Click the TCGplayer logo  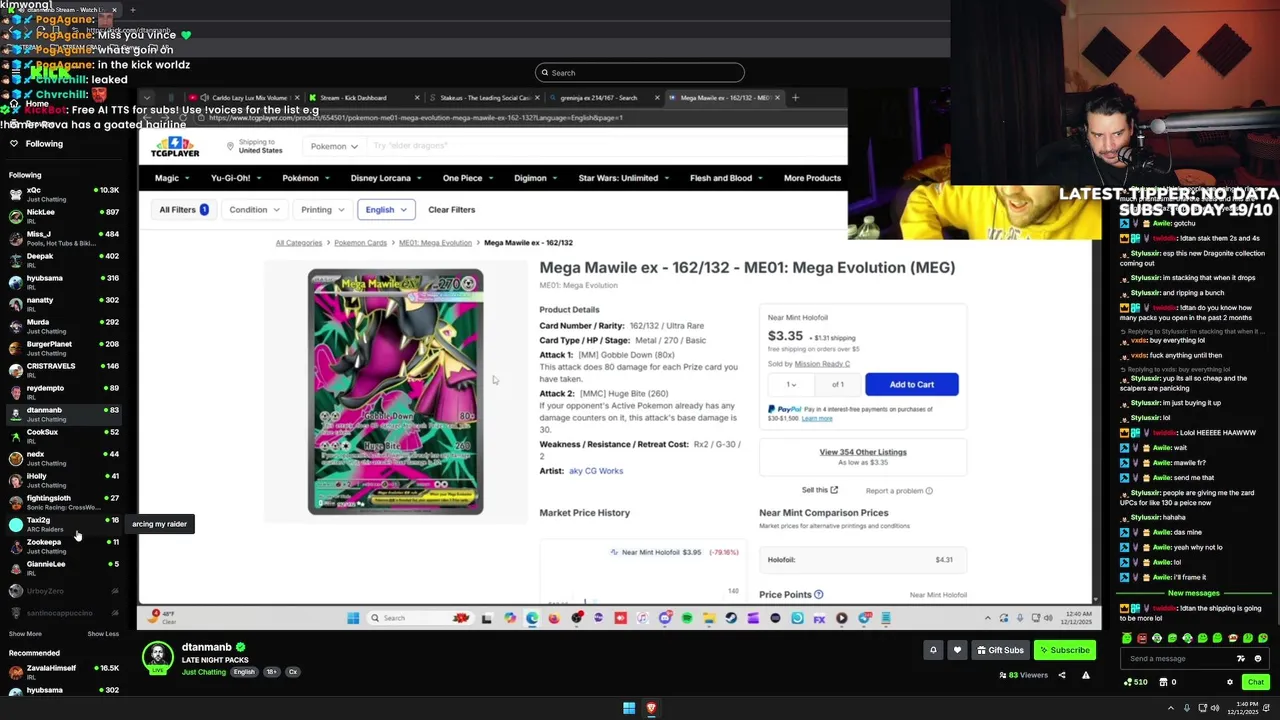tap(175, 147)
